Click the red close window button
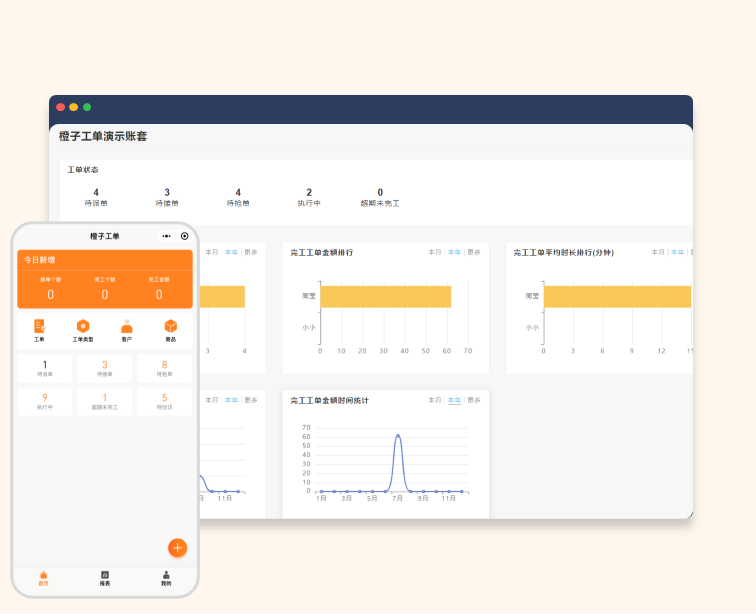Image resolution: width=756 pixels, height=614 pixels. (61, 107)
